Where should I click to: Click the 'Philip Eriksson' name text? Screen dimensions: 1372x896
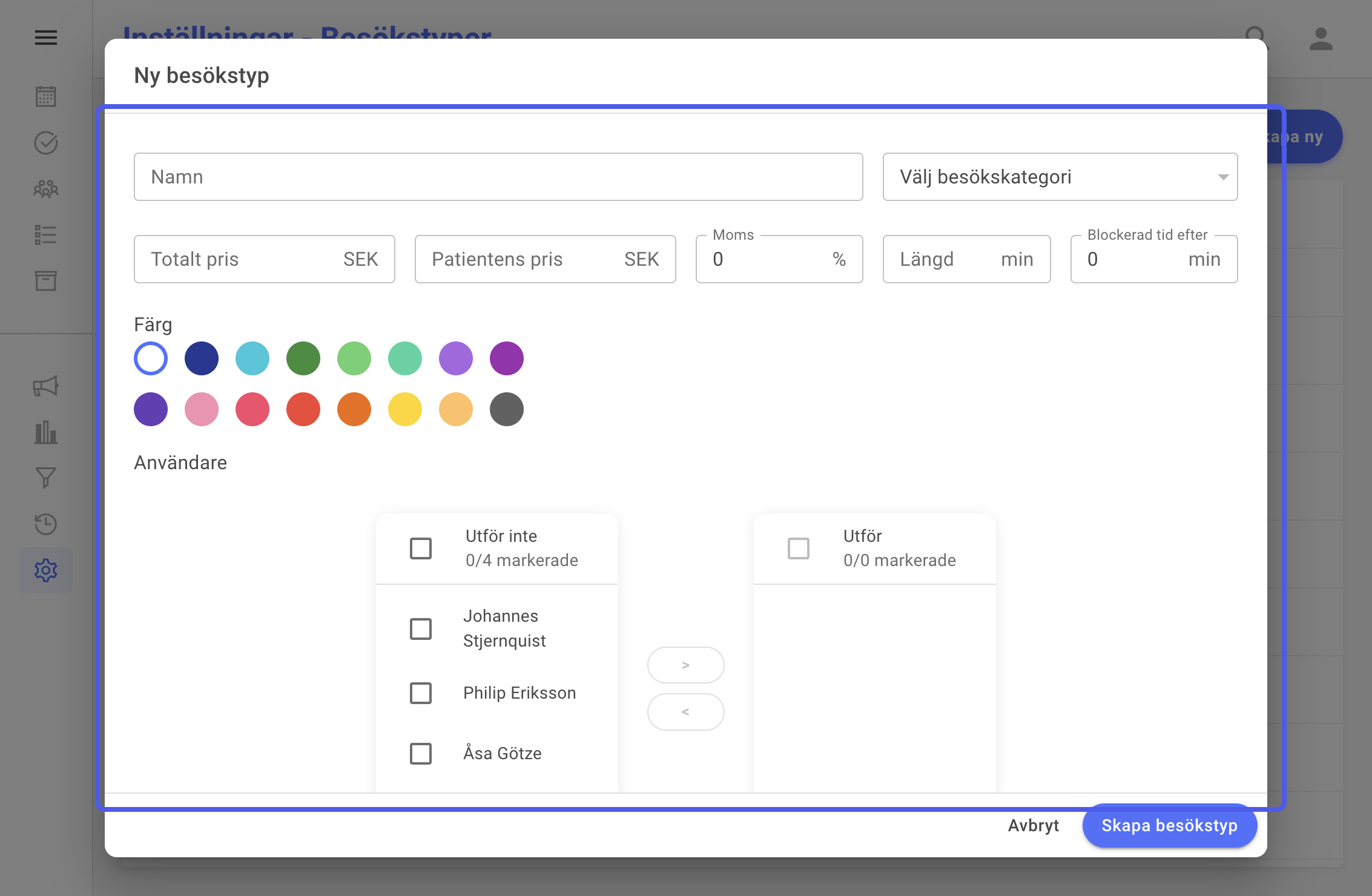point(519,693)
